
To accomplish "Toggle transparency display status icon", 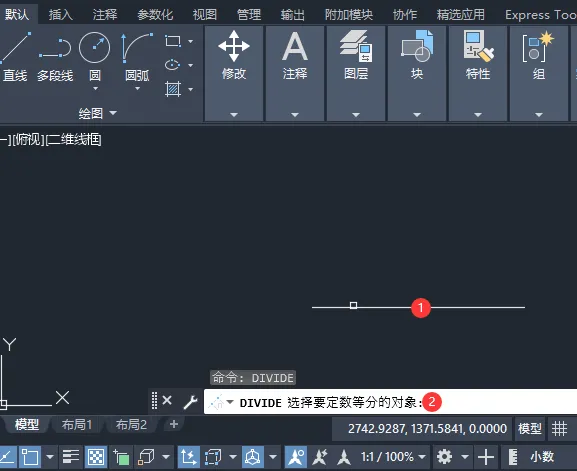I will click(96, 457).
